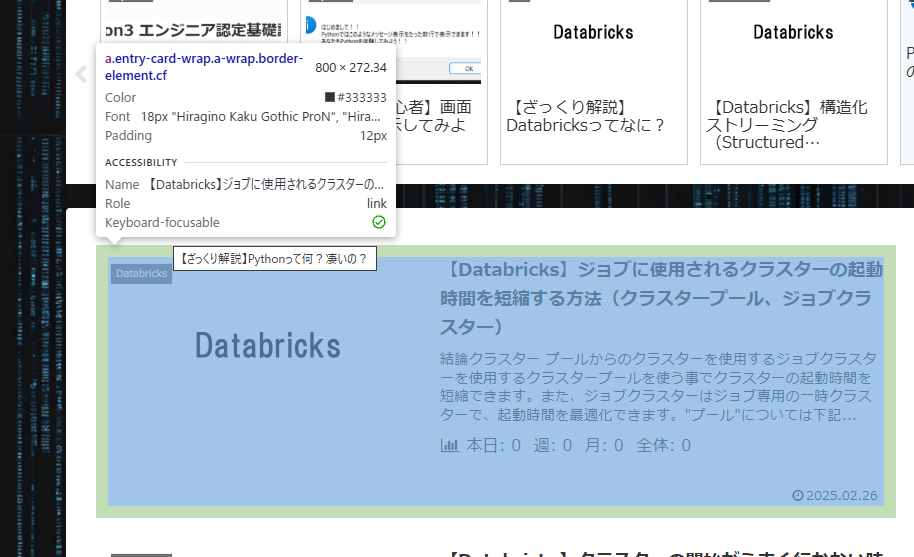Screen dimensions: 914x557
Task: Click the large Databricks thumbnail in article card
Action: (x=268, y=346)
